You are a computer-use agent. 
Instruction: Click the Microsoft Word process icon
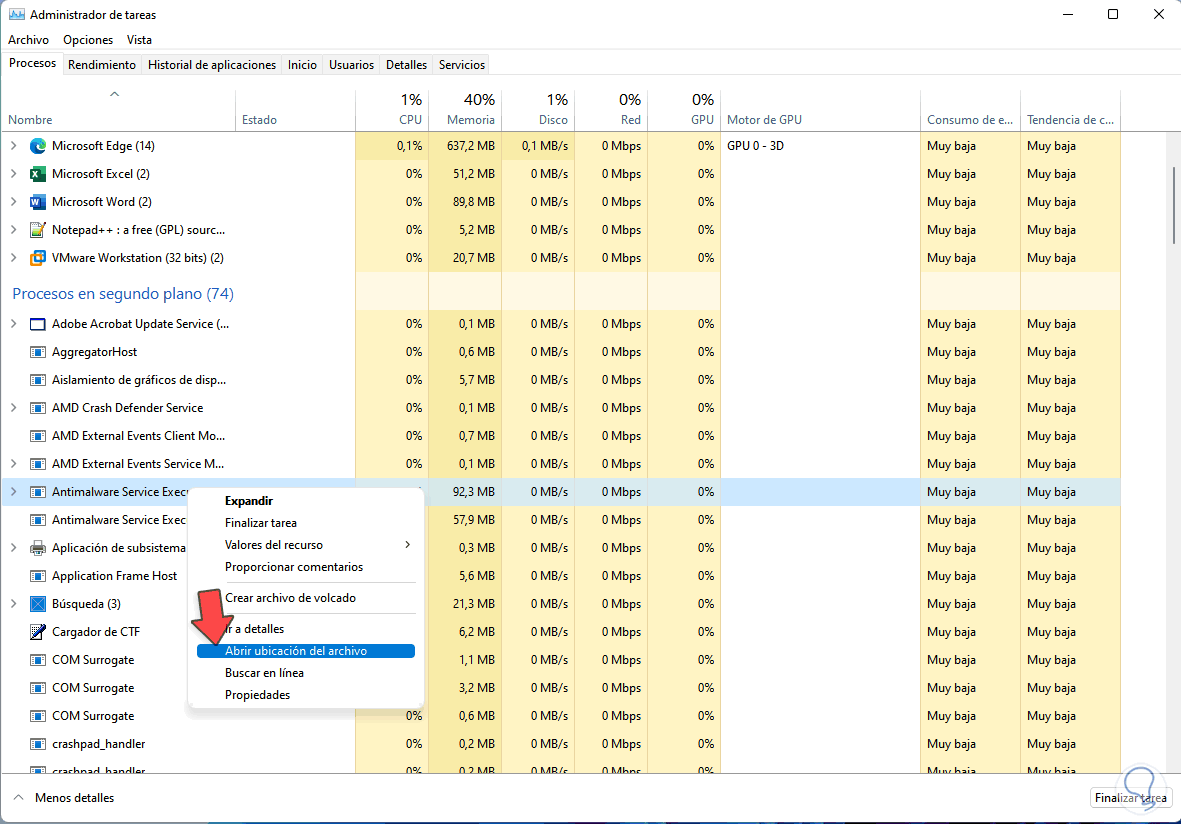38,202
